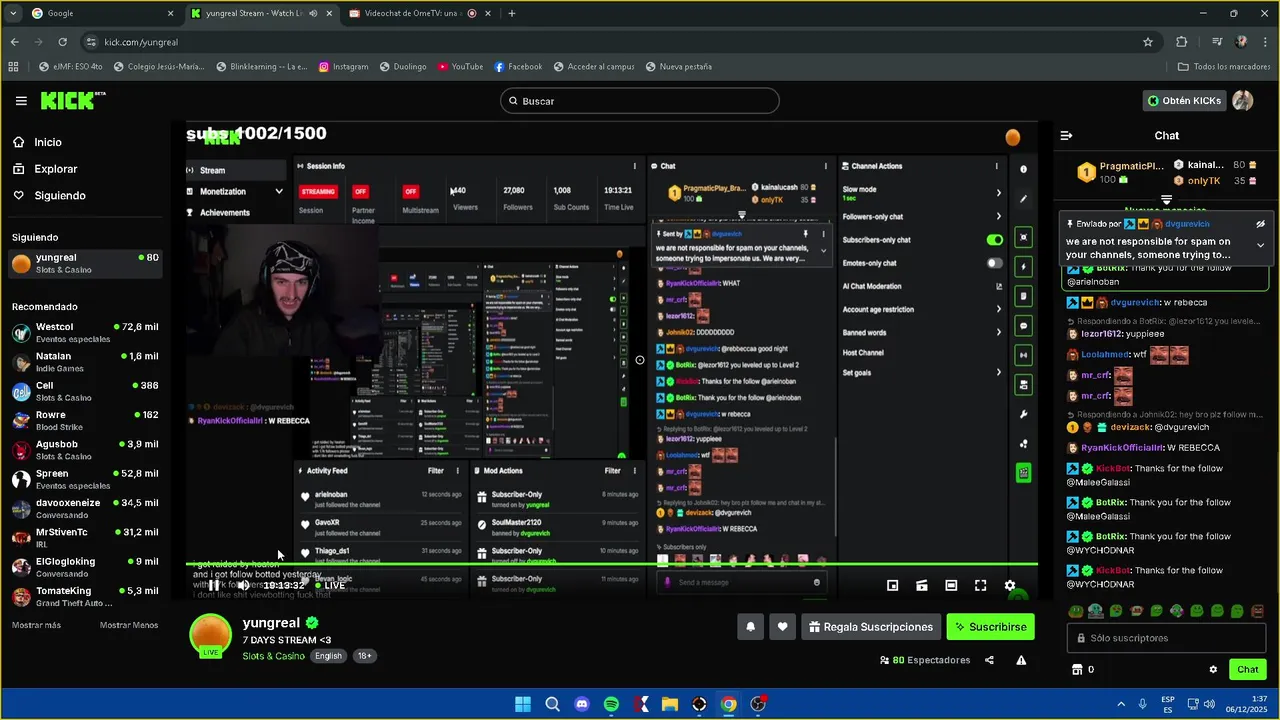Click Mostrar más under recommended channels
The image size is (1280, 720).
[36, 625]
